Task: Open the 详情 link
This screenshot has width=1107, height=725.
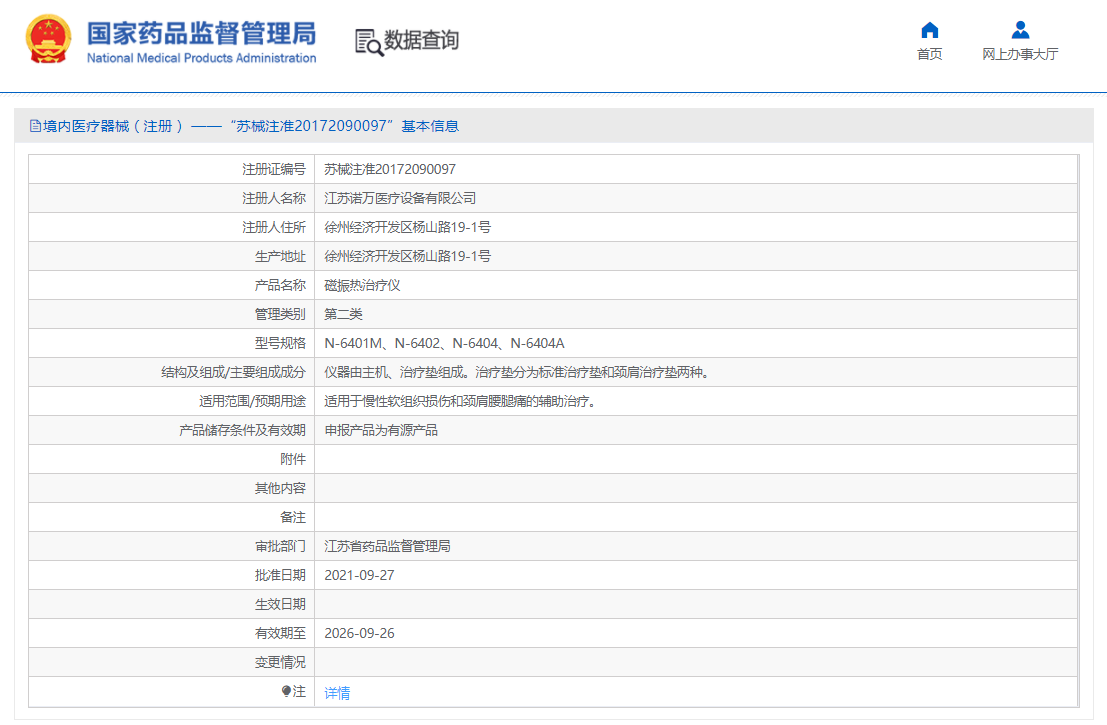Action: pos(337,693)
